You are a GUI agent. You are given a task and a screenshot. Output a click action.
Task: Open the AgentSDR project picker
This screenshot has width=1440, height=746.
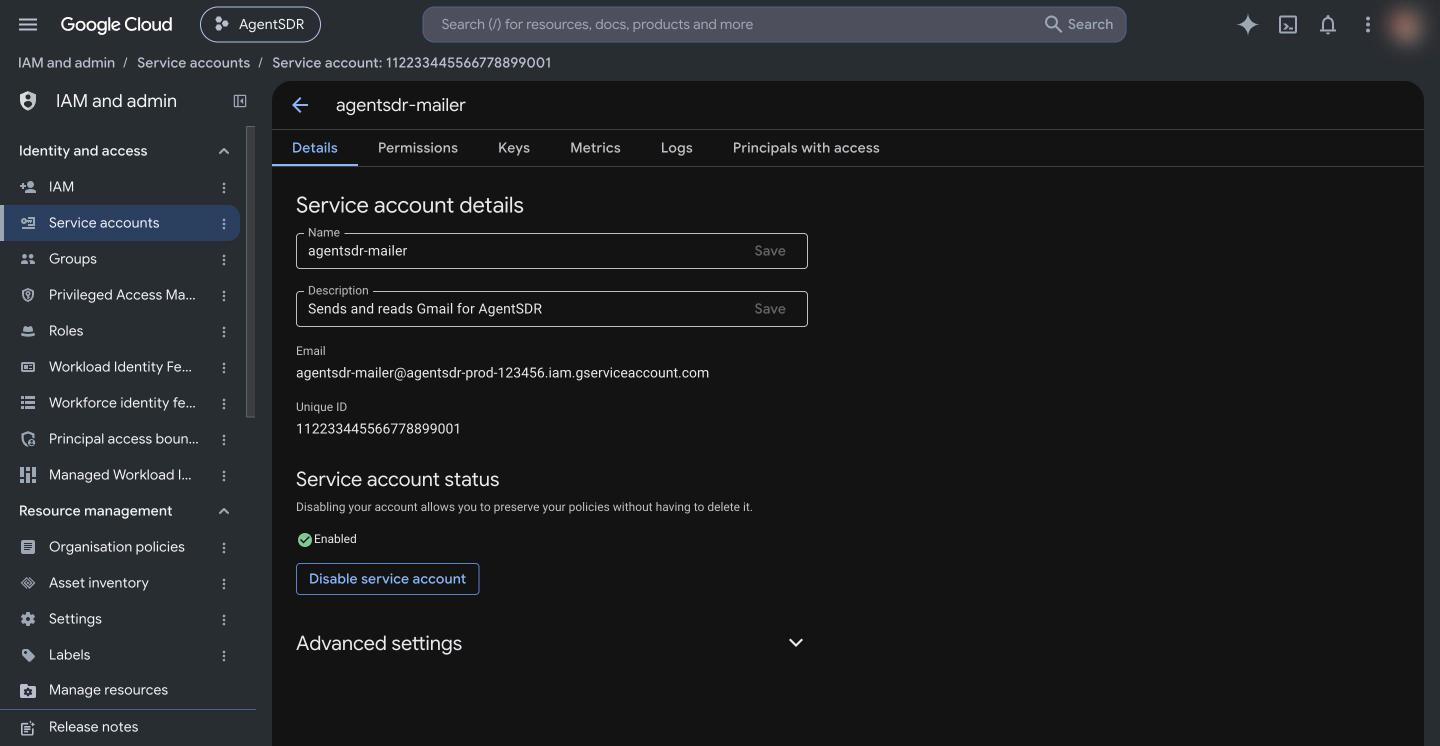tap(260, 24)
